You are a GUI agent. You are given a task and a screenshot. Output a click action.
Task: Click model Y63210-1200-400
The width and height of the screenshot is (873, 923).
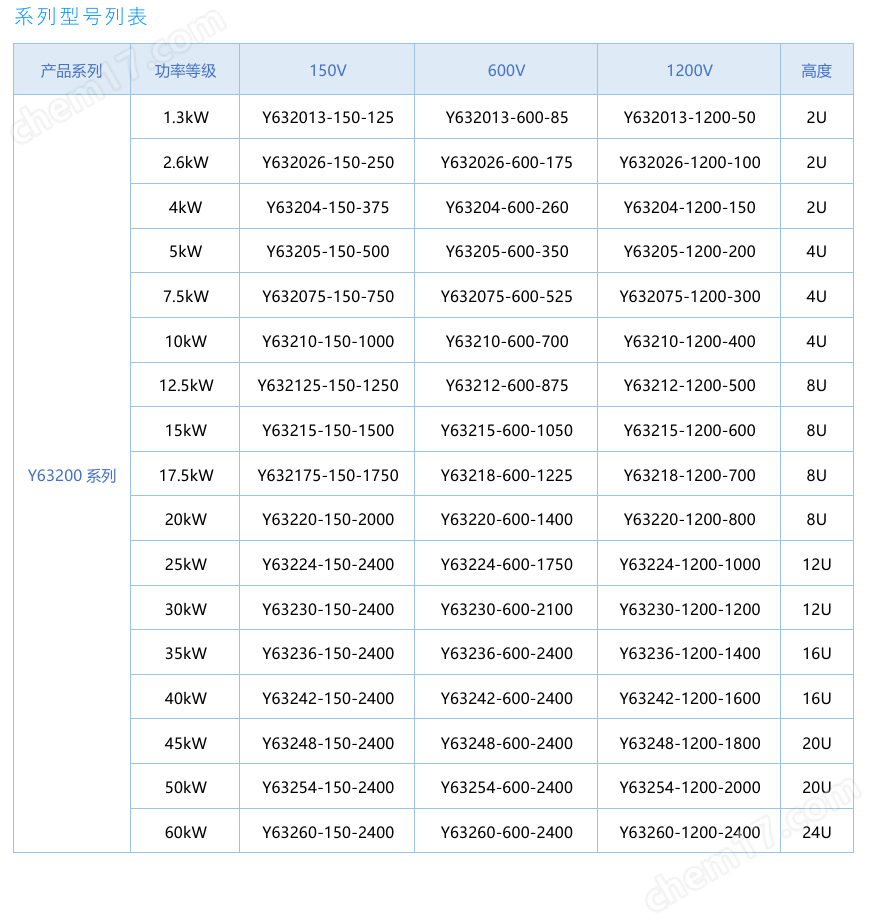tap(689, 341)
